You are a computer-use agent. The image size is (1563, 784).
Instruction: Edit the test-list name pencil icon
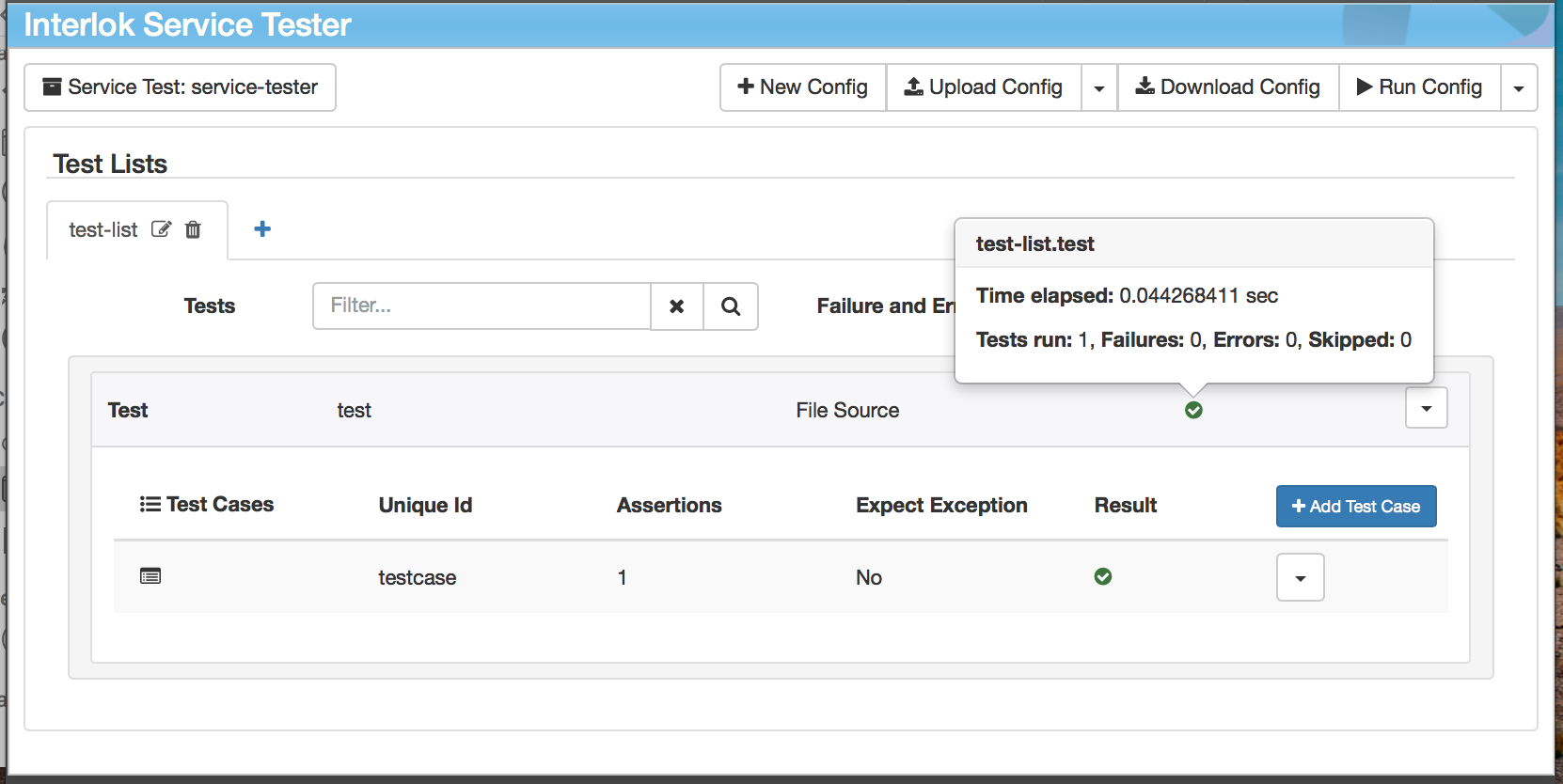[x=162, y=229]
